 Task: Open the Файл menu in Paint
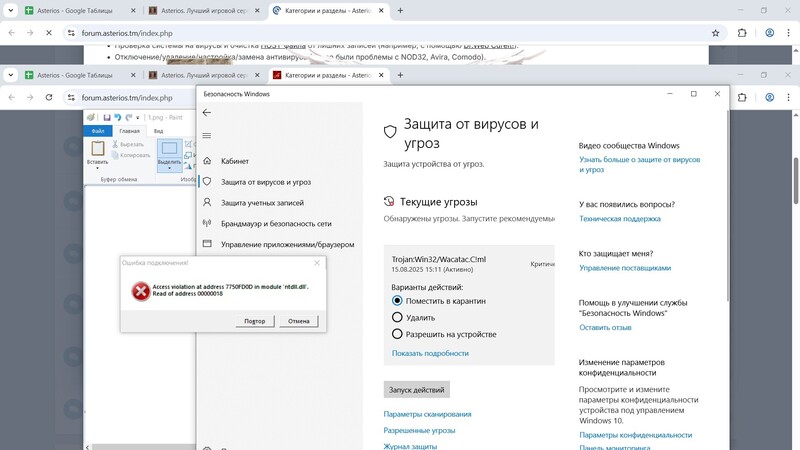[x=98, y=131]
